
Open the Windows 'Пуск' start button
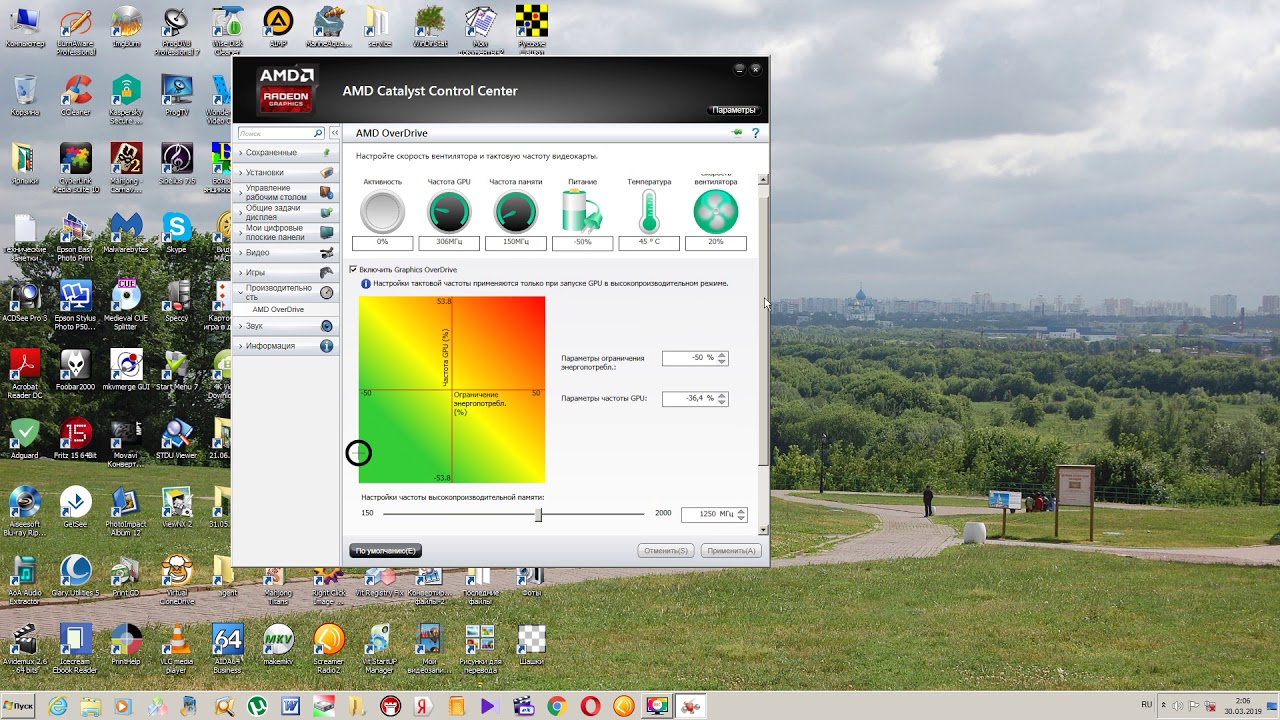tap(18, 706)
